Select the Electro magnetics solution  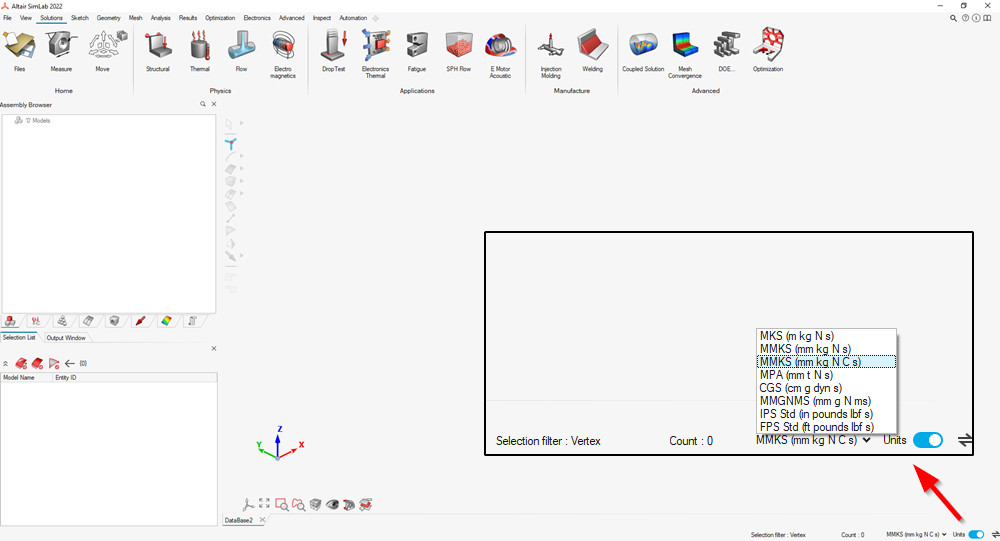pyautogui.click(x=284, y=50)
